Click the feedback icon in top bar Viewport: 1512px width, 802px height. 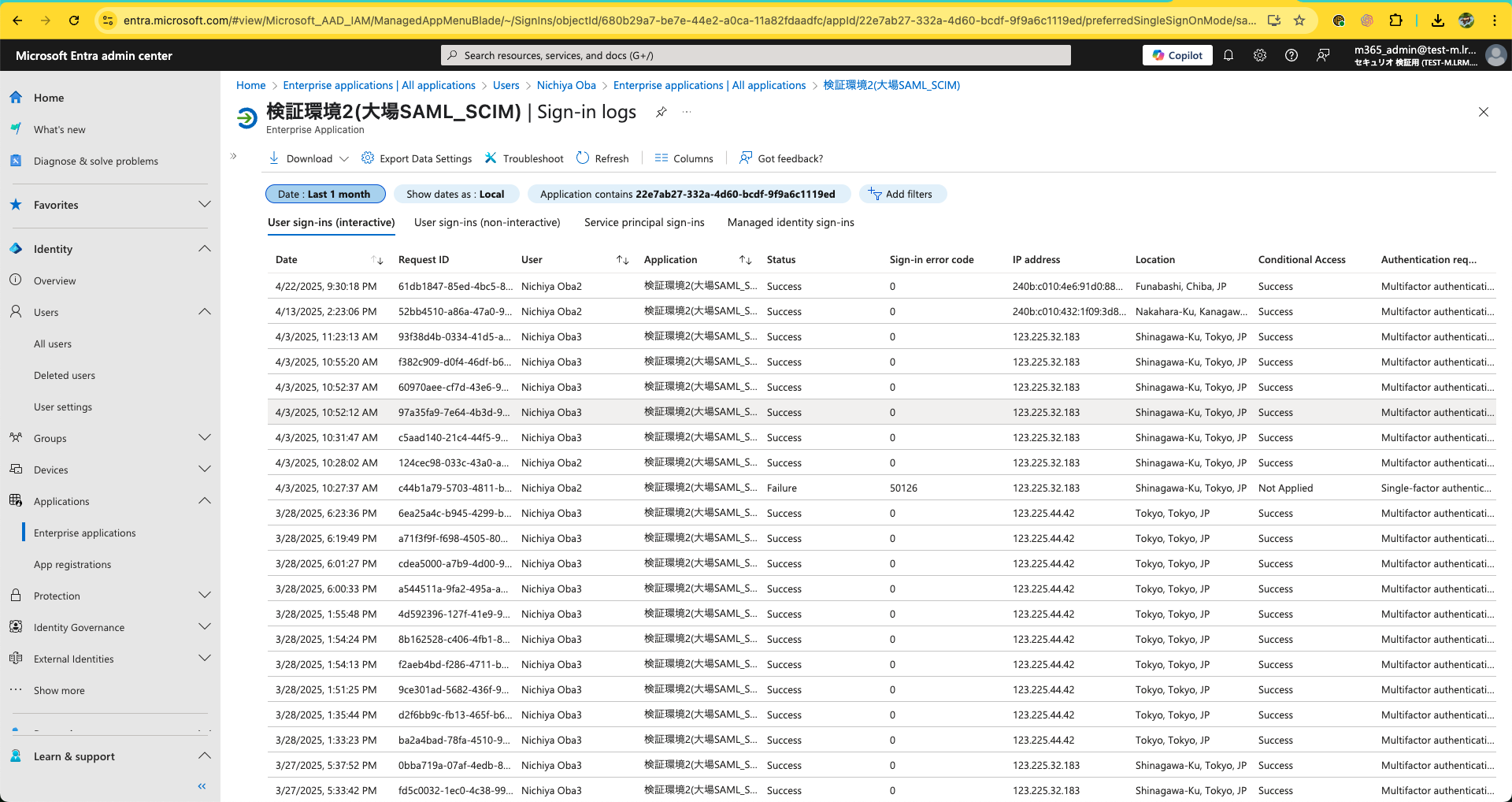pos(1323,55)
